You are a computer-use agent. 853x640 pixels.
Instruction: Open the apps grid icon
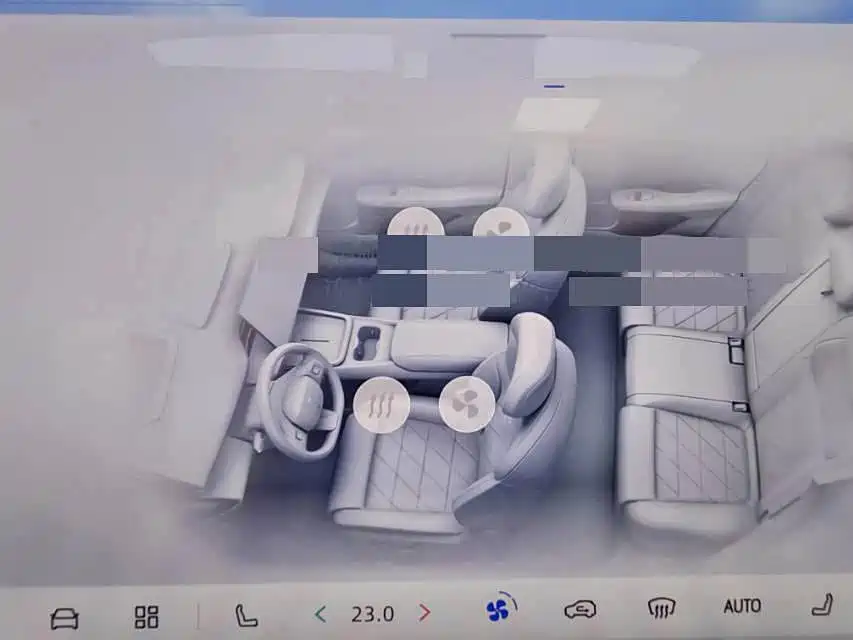146,616
